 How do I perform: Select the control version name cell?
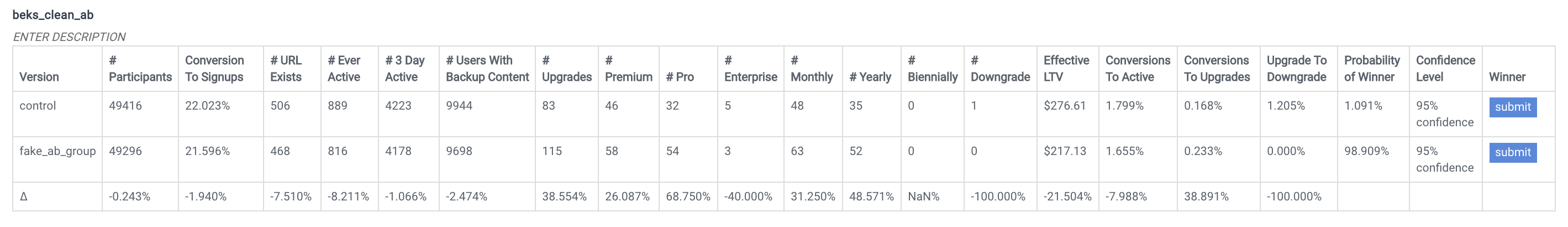[x=38, y=106]
